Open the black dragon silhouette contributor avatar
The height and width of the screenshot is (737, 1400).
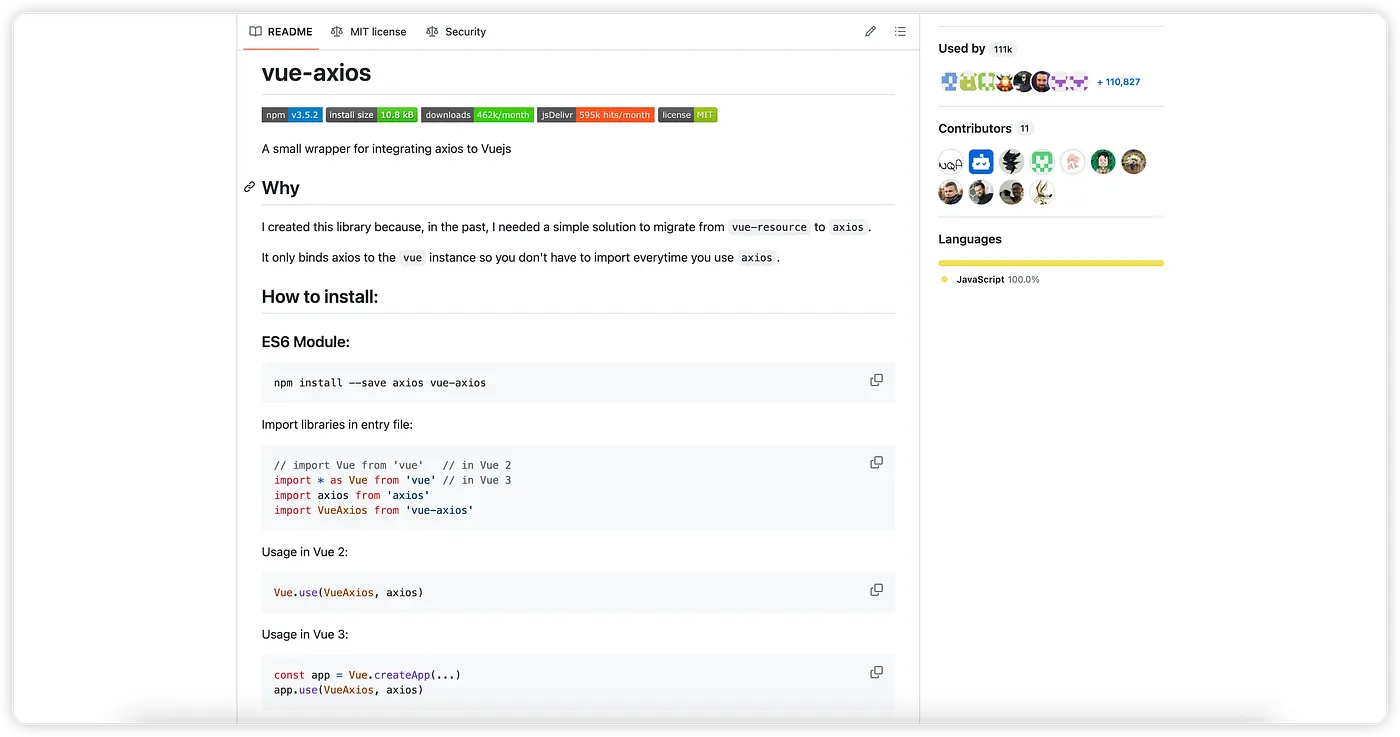tap(1011, 162)
